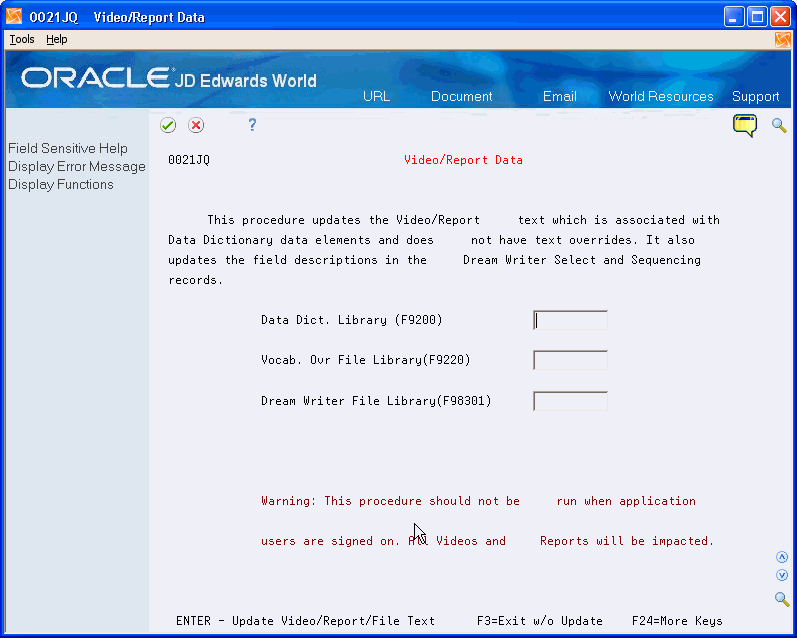Click the top-right magnifying glass icon
Screen dimensions: 797x638
779,125
